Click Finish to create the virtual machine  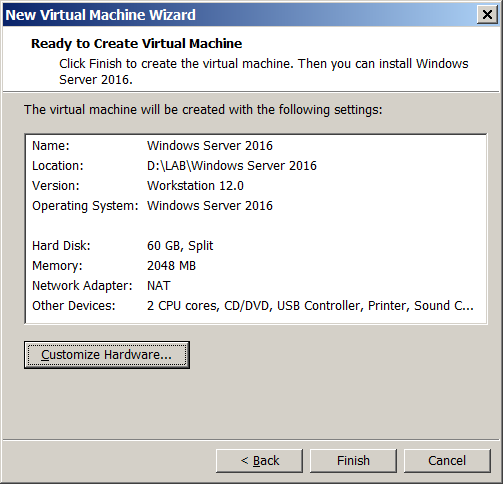[x=353, y=461]
